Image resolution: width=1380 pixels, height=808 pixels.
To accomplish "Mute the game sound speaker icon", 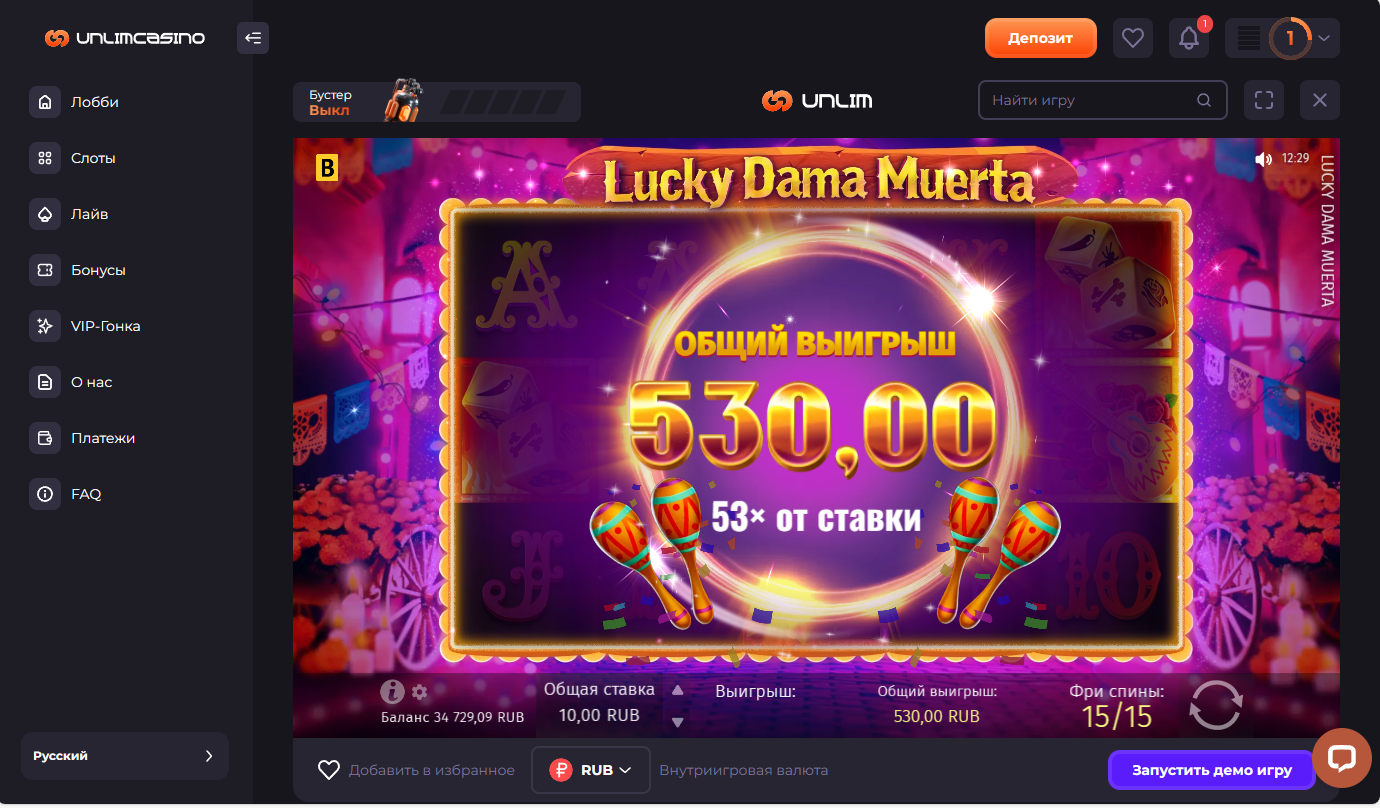I will (x=1264, y=159).
